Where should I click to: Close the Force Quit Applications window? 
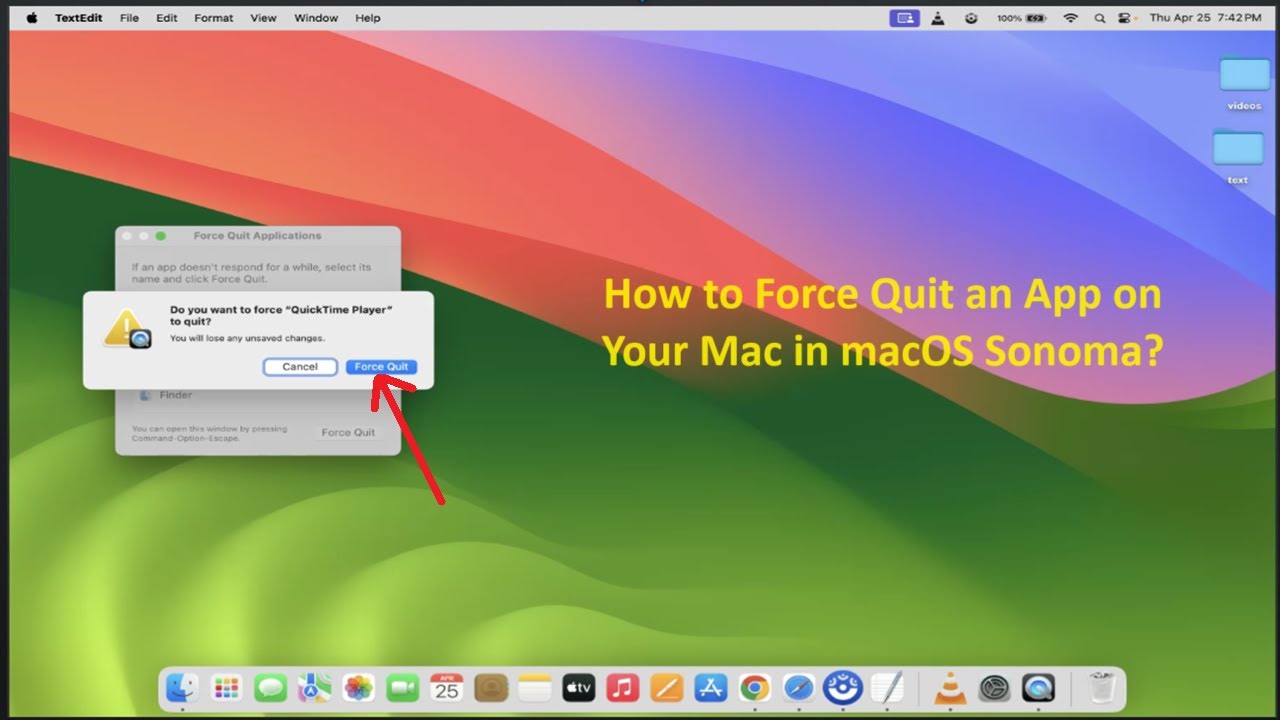[x=127, y=236]
